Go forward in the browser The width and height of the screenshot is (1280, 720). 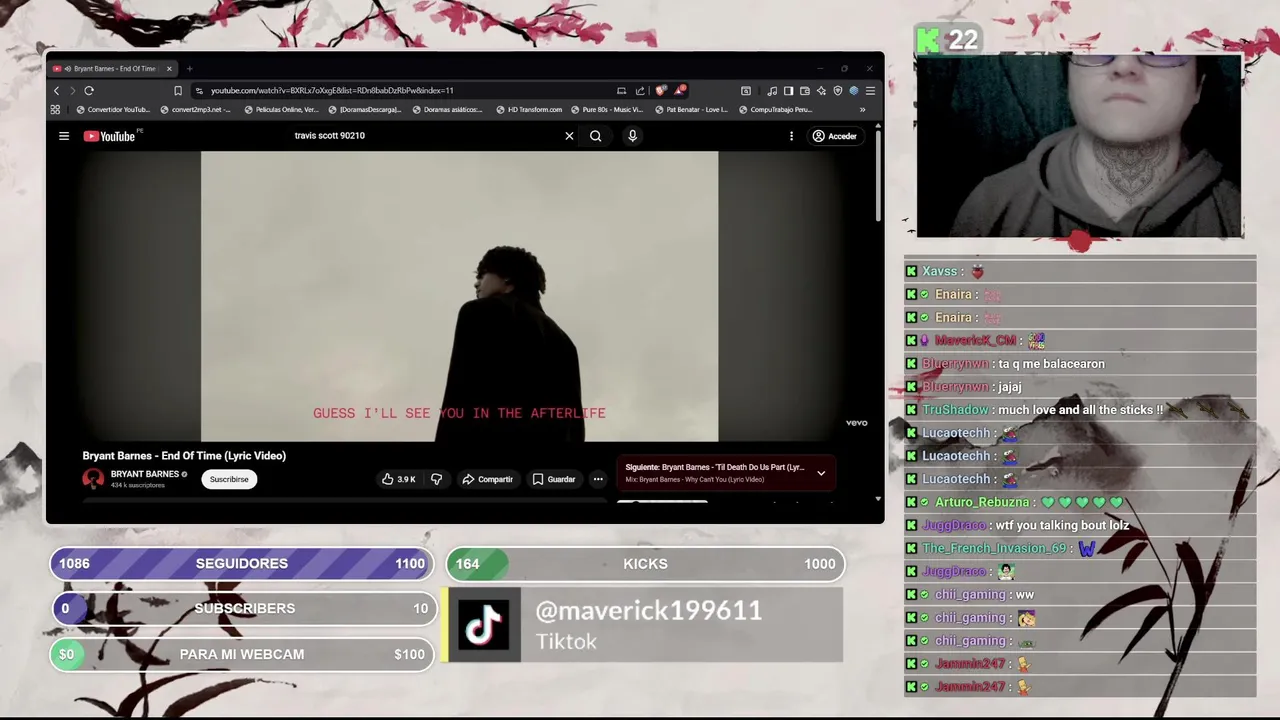click(x=72, y=91)
